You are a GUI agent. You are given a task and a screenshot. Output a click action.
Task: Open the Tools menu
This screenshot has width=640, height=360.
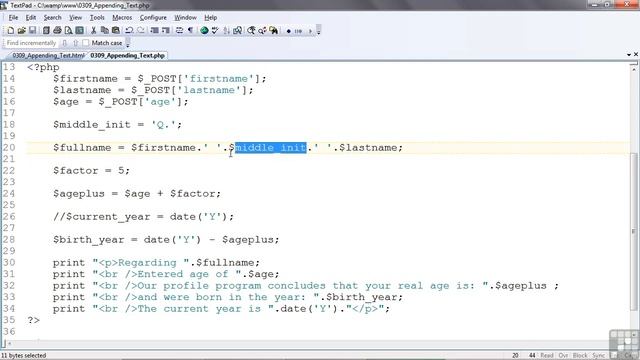pos(97,18)
